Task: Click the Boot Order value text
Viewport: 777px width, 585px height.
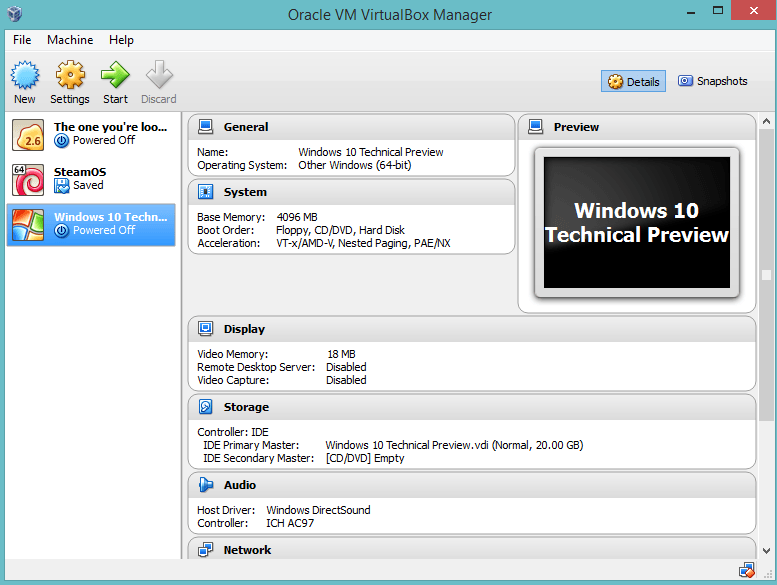Action: click(340, 230)
